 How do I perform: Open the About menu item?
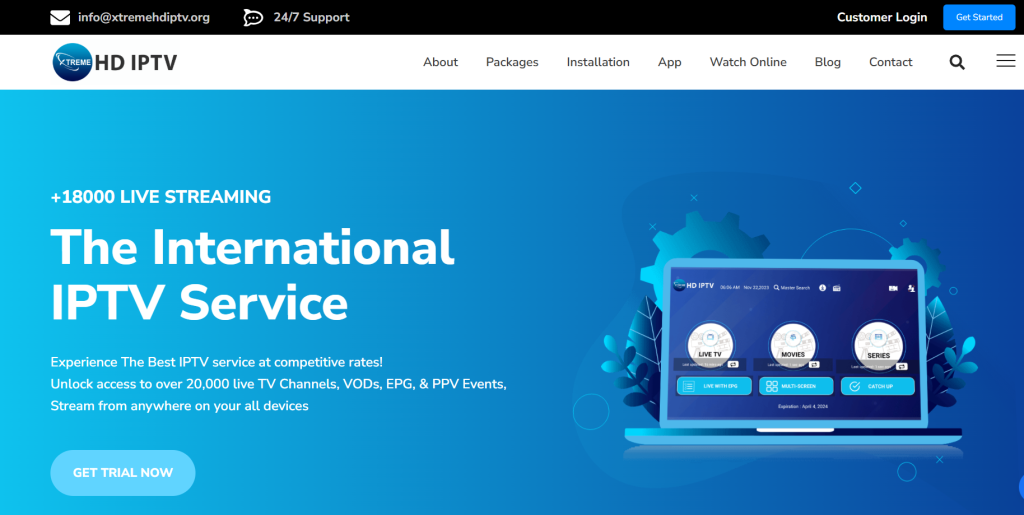click(x=440, y=62)
